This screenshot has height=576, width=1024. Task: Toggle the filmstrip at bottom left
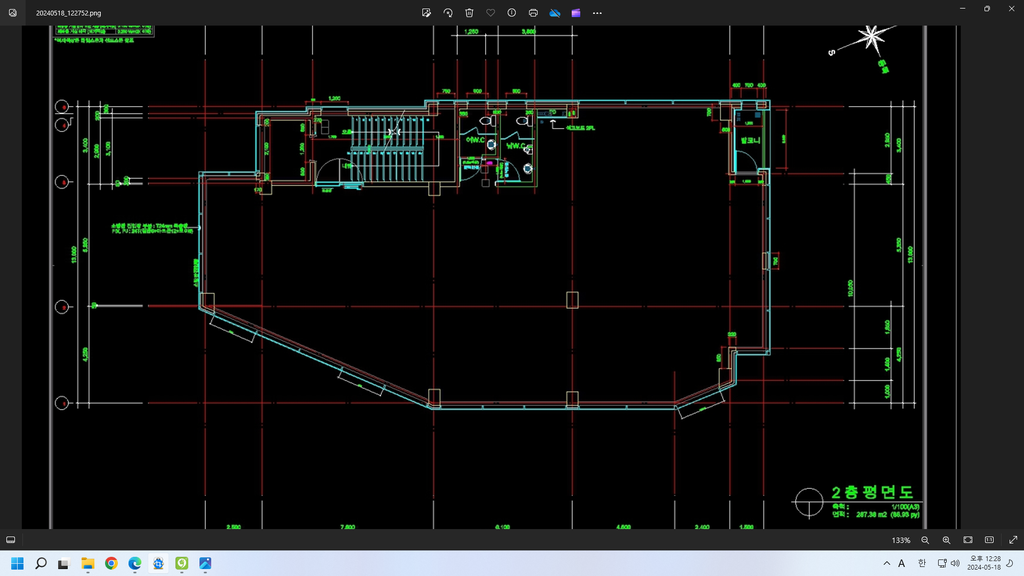[x=11, y=540]
